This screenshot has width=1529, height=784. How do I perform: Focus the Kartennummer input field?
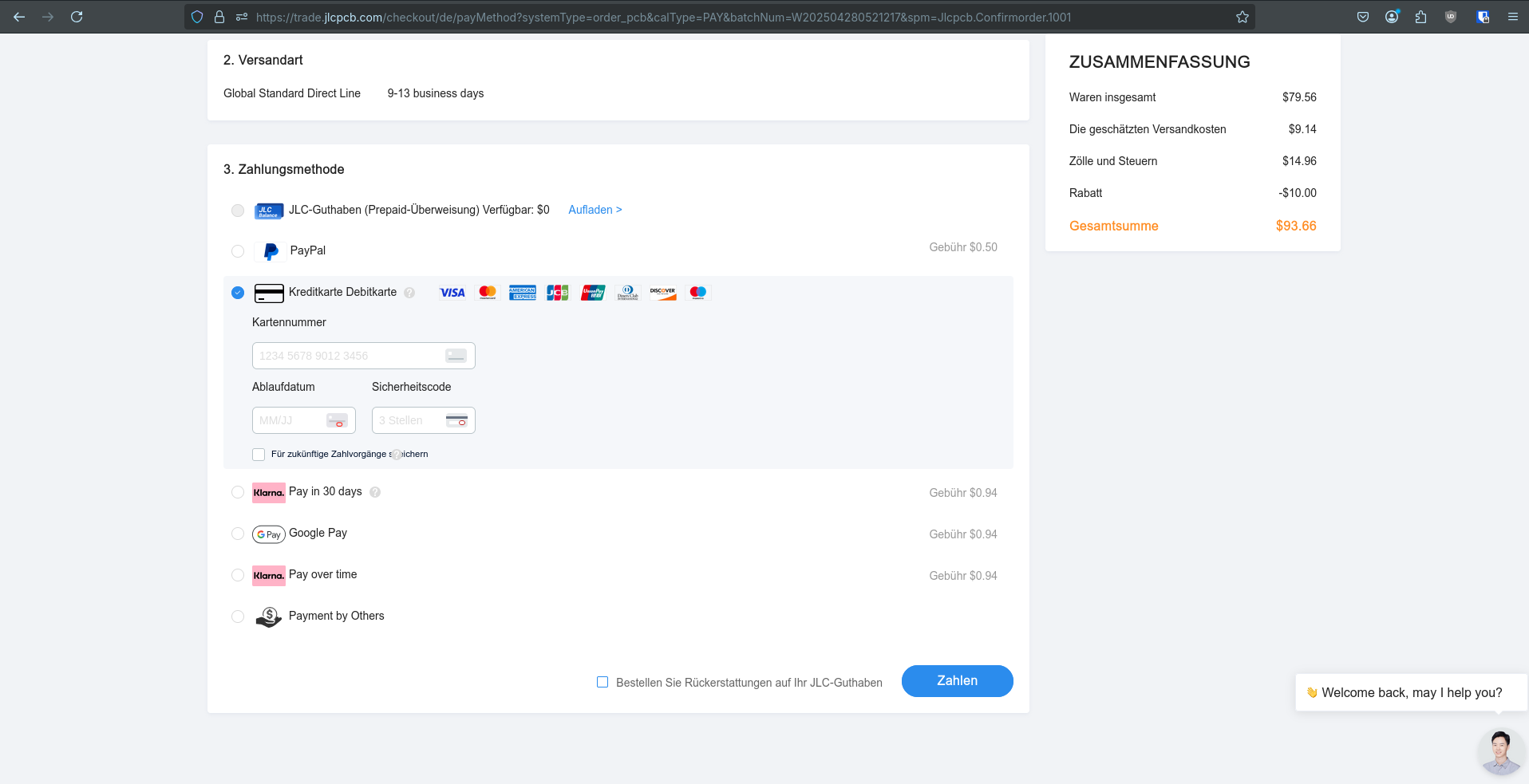coord(364,356)
